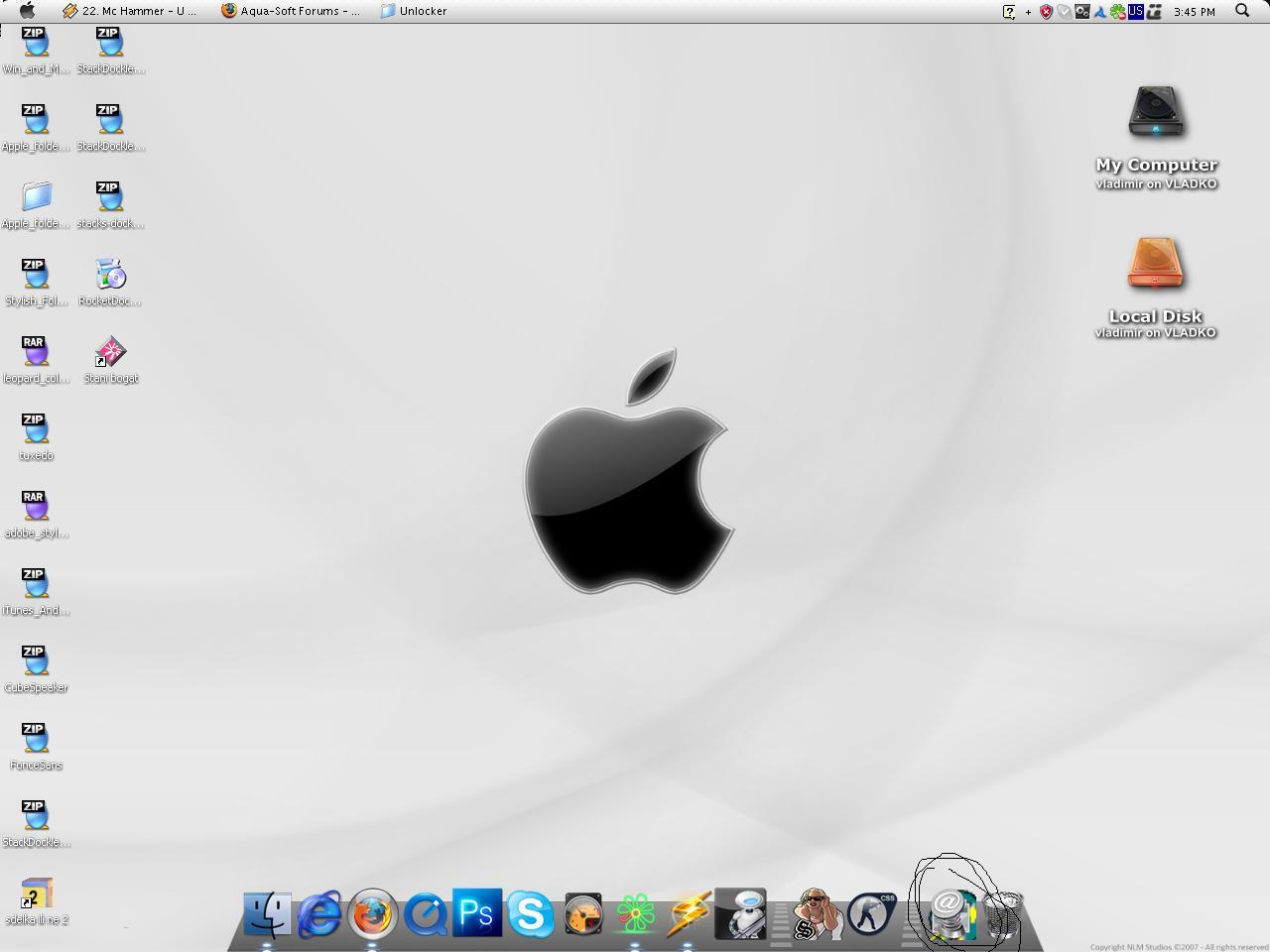Switch to the Mc Hammer player window
1270x952 pixels.
tap(129, 11)
